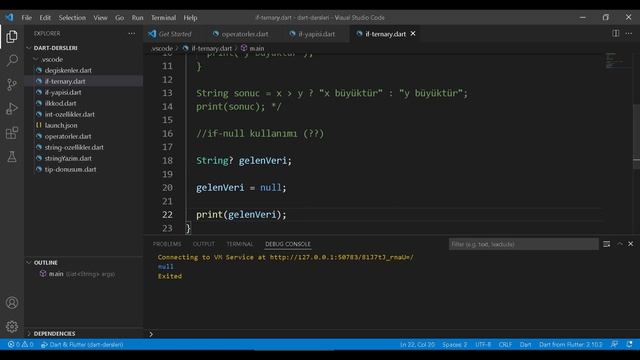Switch to the if-yapisi.dart tab
Viewport: 640px width, 360px height.
tap(316, 34)
